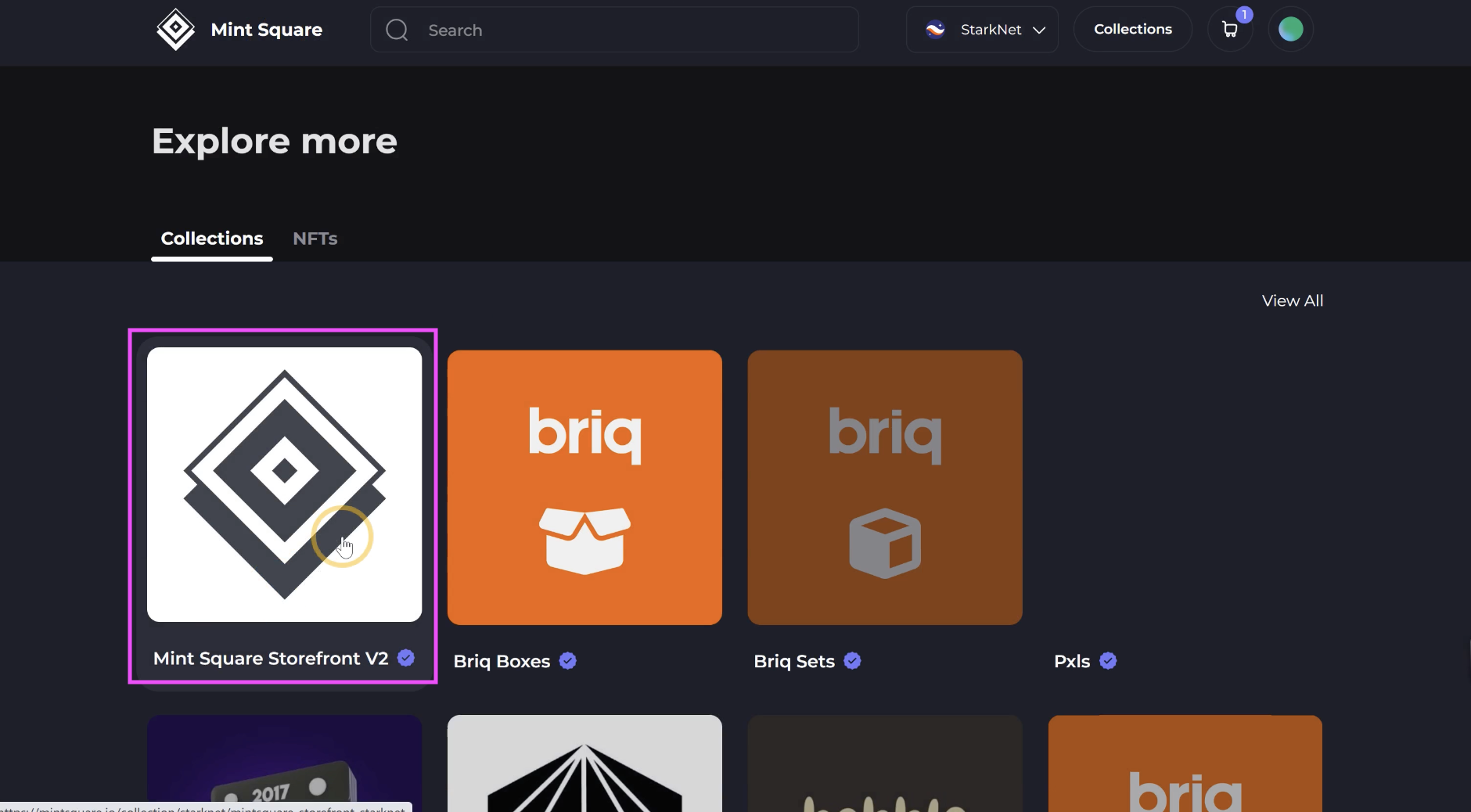Open the Briq Boxes collection thumbnail
Screen dimensions: 1471x812
coord(584,487)
